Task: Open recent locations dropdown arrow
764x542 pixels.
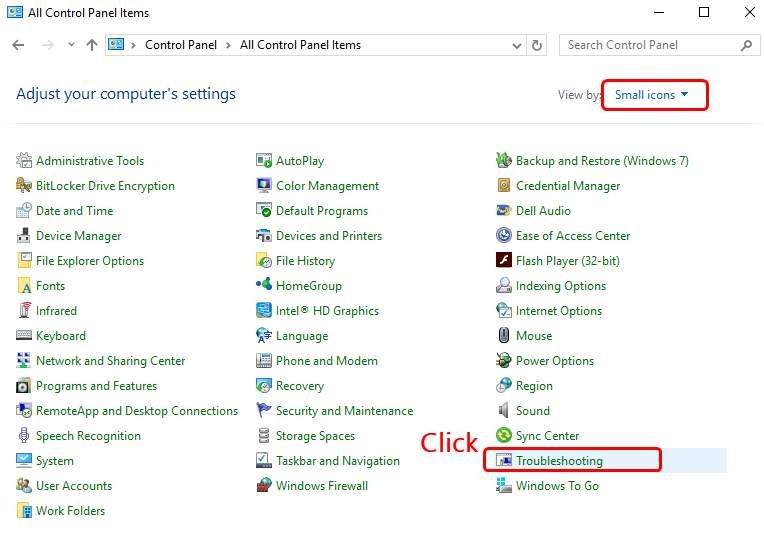Action: (x=70, y=45)
